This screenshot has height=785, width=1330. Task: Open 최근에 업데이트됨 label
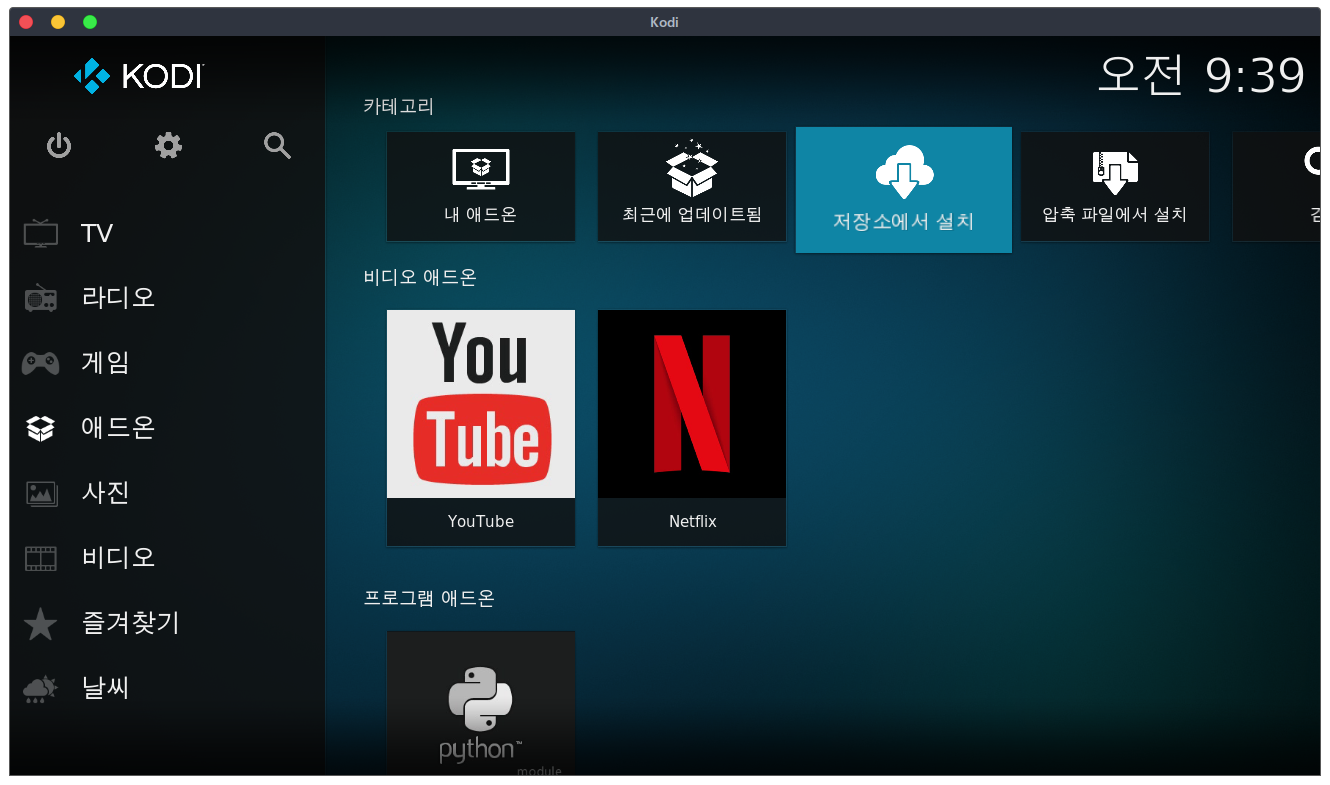(692, 214)
